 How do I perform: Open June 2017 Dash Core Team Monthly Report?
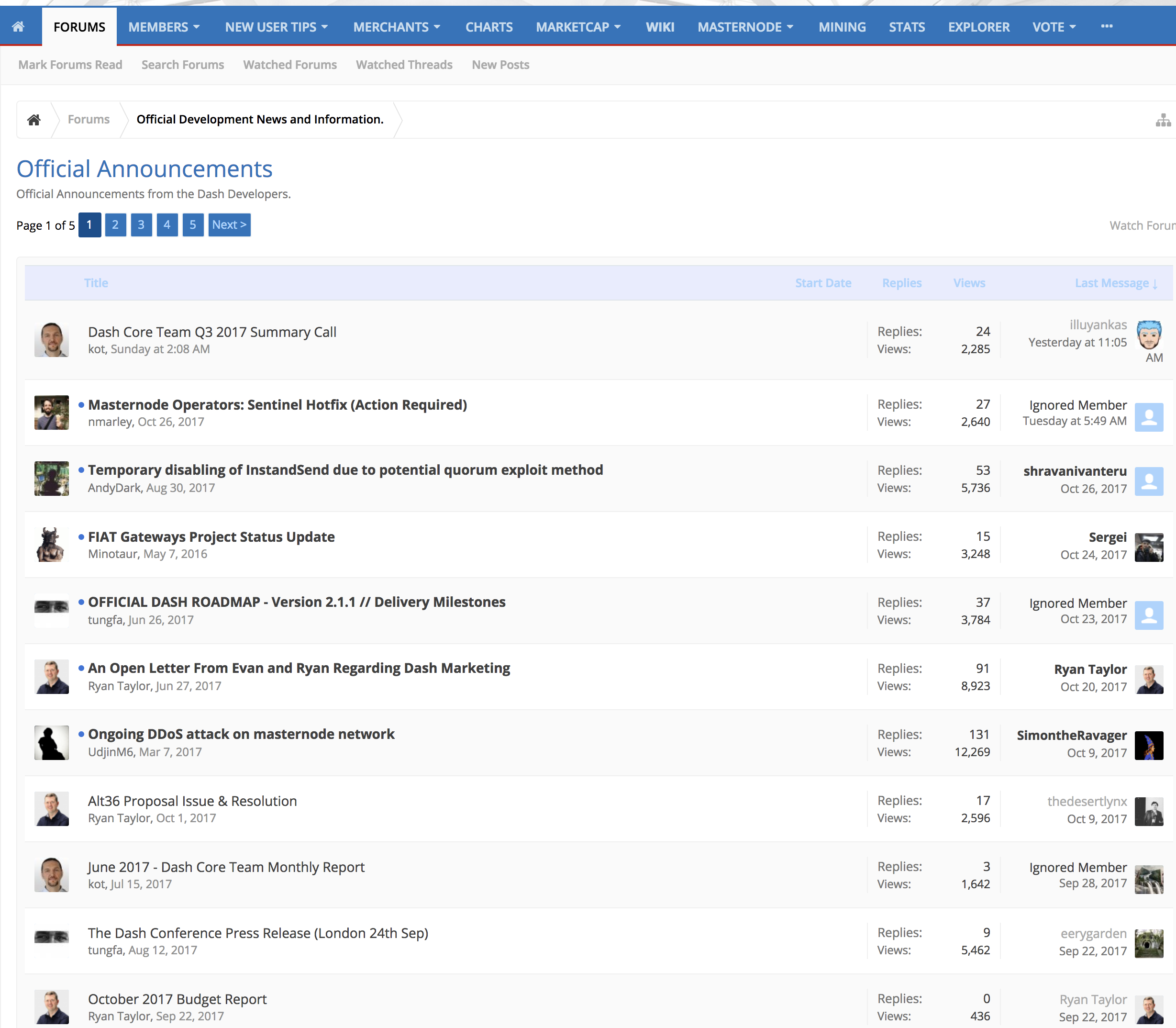tap(226, 867)
